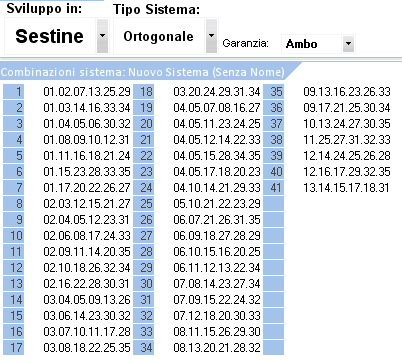Click the Ortogonale combo box field
This screenshot has height=362, width=402.
(x=166, y=36)
